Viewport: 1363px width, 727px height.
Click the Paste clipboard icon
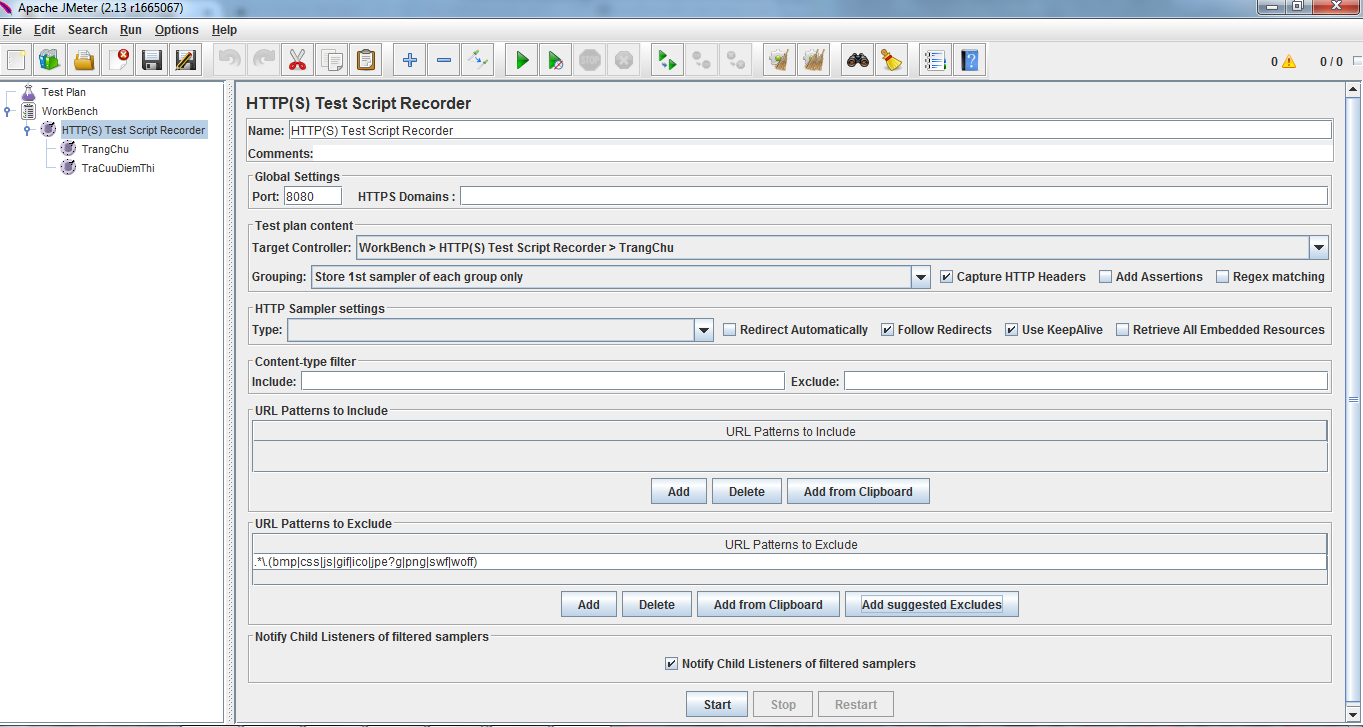pyautogui.click(x=365, y=60)
